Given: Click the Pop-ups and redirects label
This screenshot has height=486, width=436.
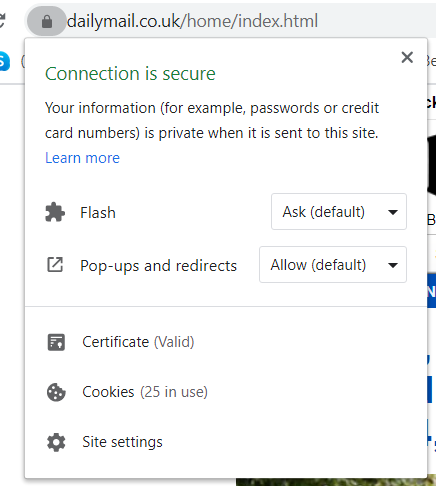Looking at the screenshot, I should [159, 266].
